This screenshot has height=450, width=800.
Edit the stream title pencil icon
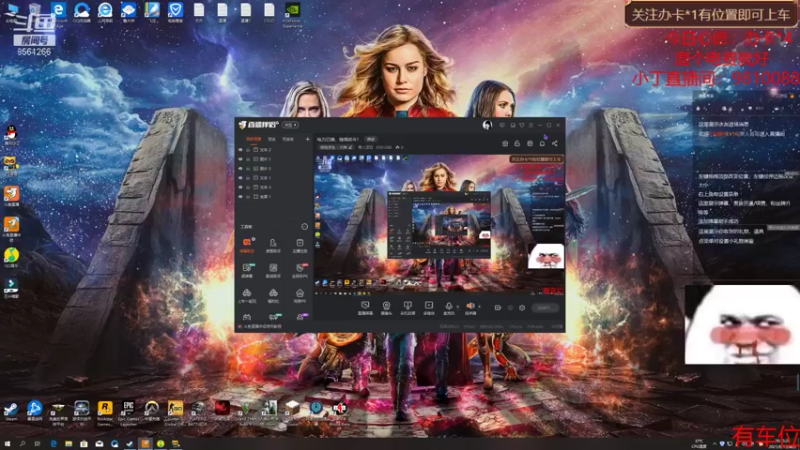coord(351,147)
